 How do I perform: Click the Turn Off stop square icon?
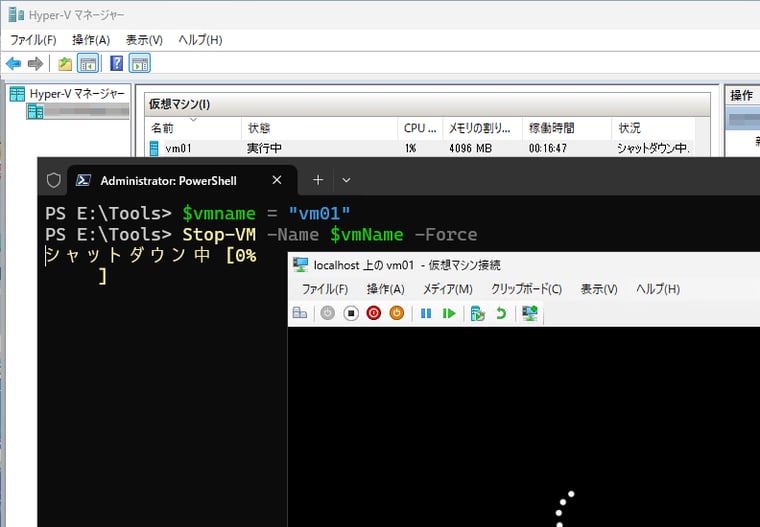pos(351,313)
